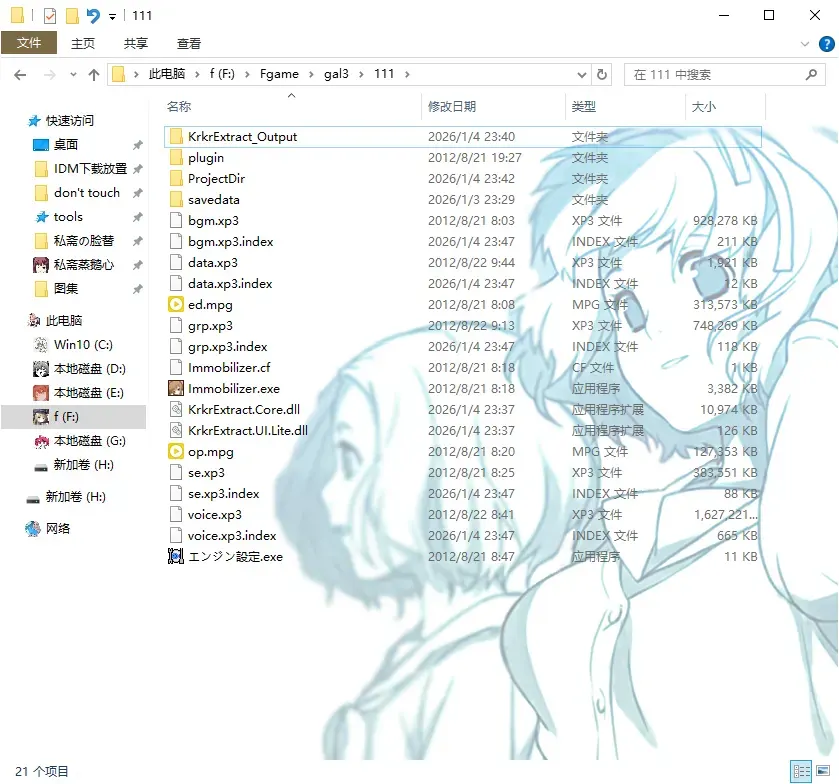Image resolution: width=839 pixels, height=784 pixels.
Task: Select the savedata folder icon
Action: click(176, 200)
